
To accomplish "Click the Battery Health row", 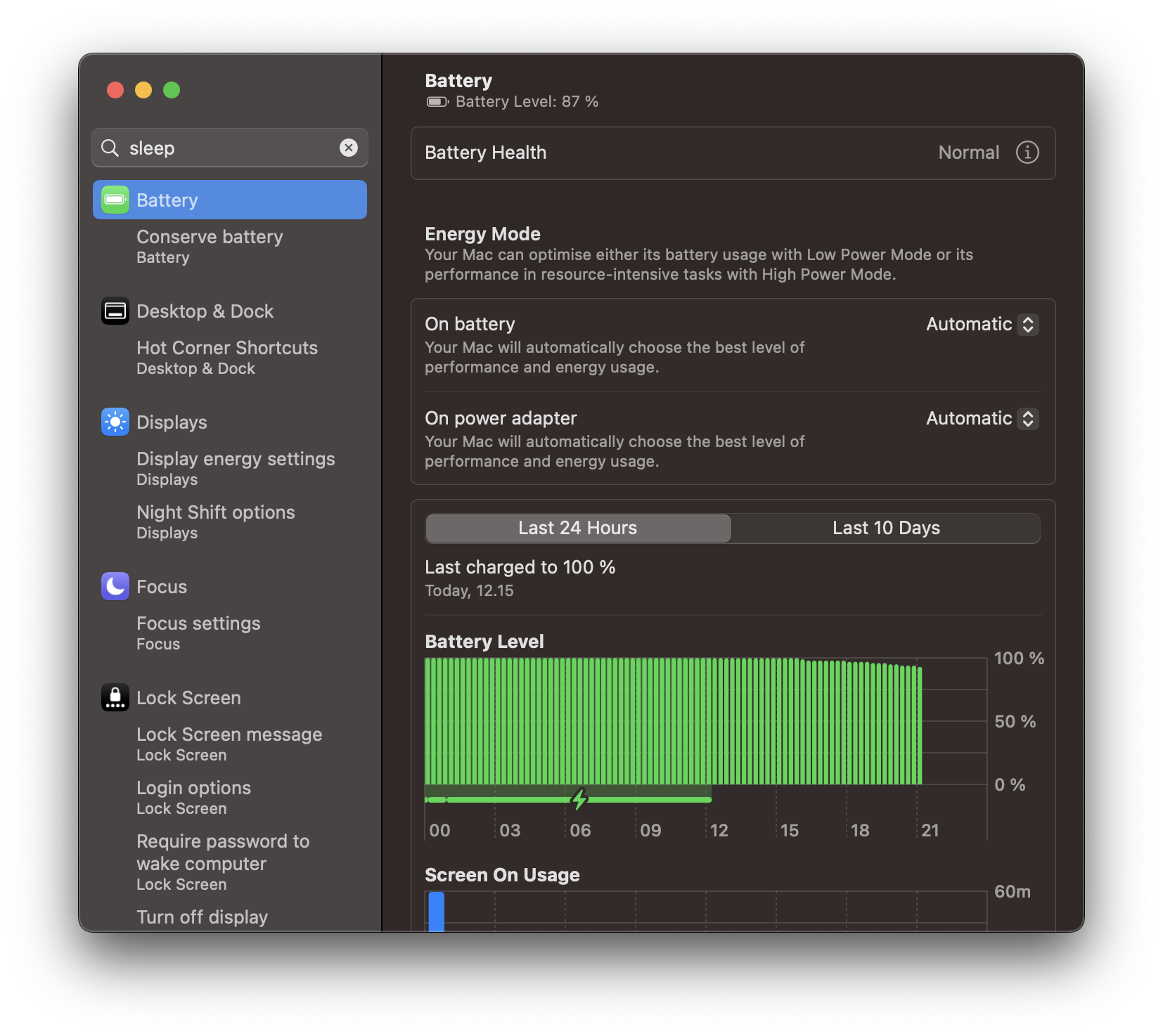I will [x=733, y=153].
